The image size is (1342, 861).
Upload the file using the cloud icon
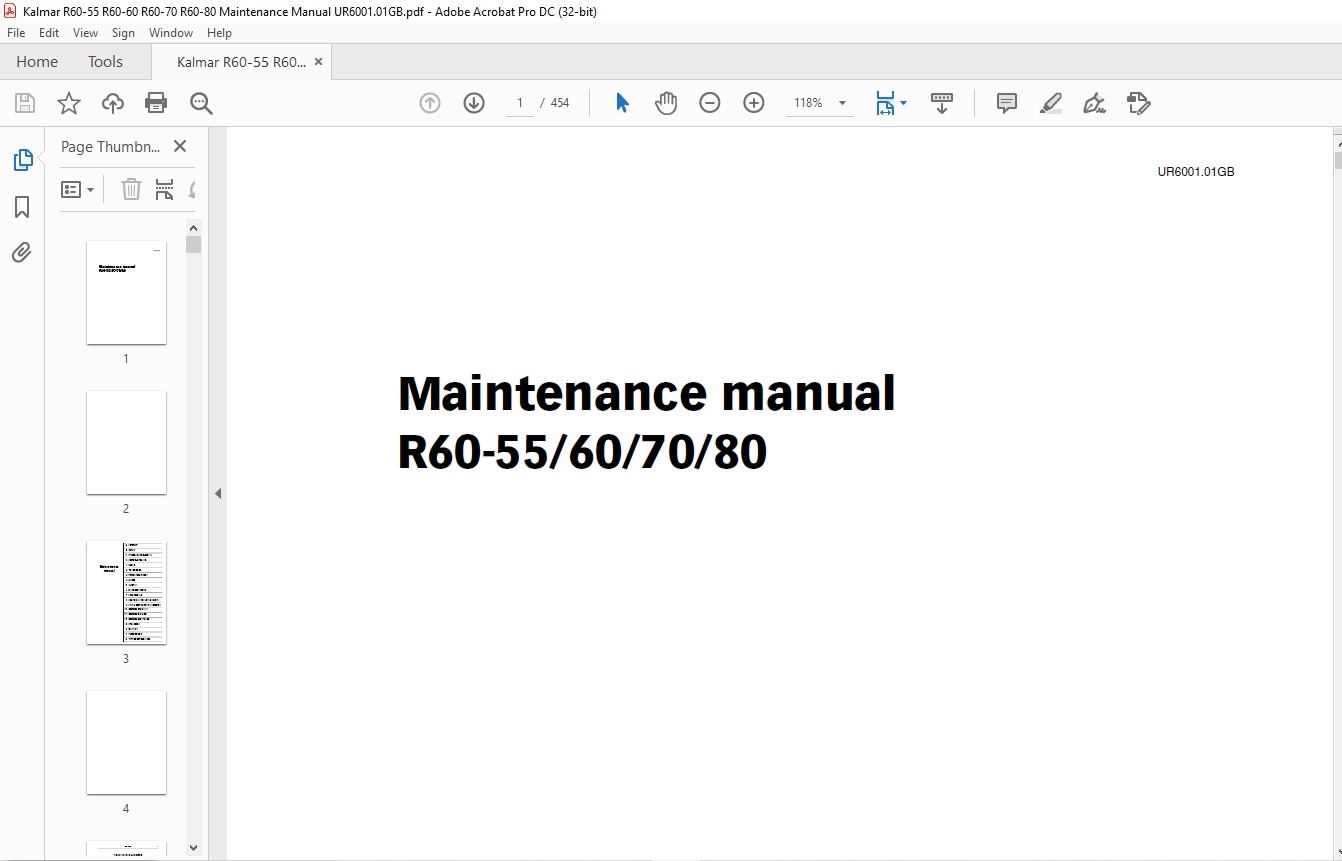113,103
